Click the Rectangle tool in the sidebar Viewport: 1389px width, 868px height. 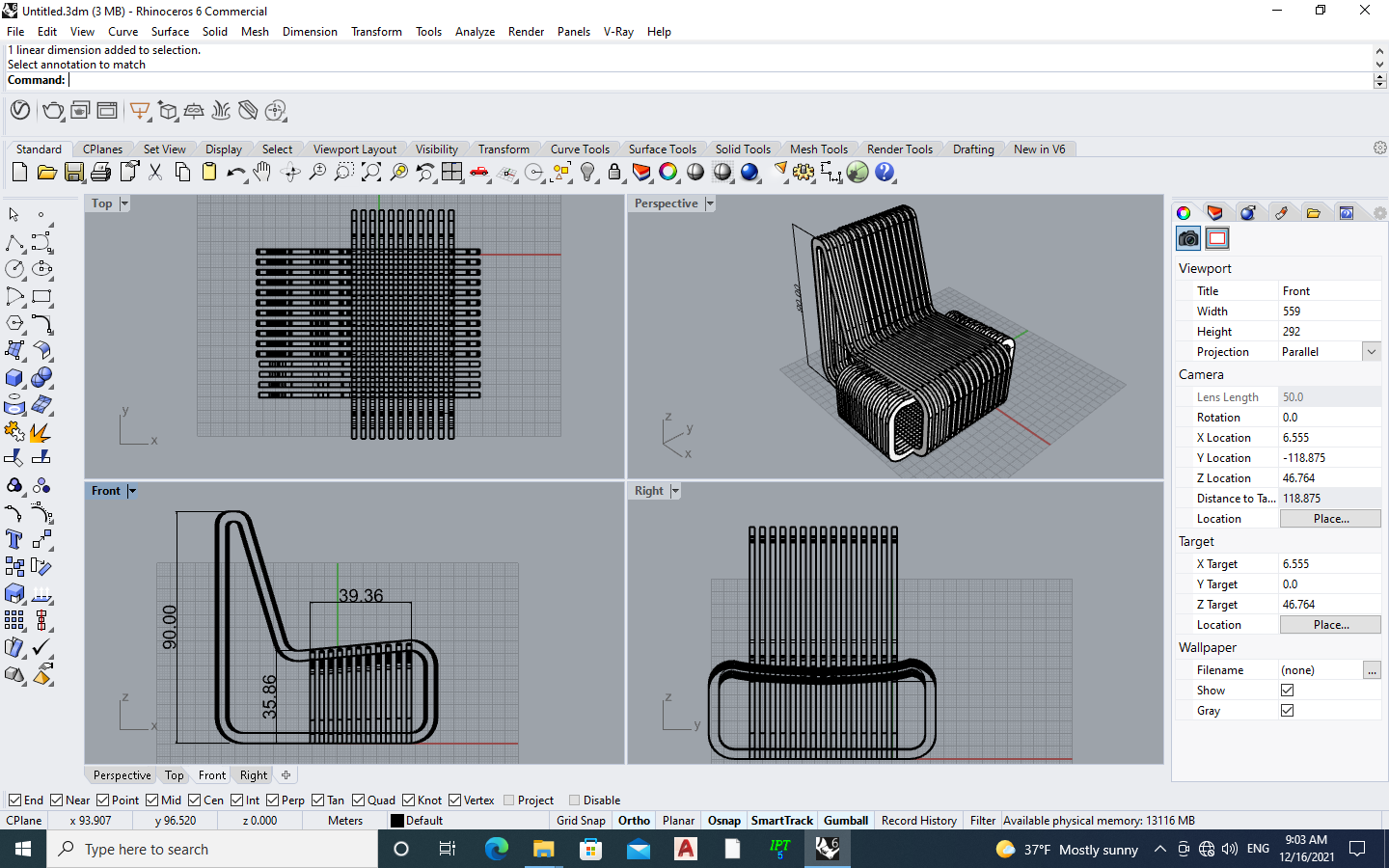41,297
